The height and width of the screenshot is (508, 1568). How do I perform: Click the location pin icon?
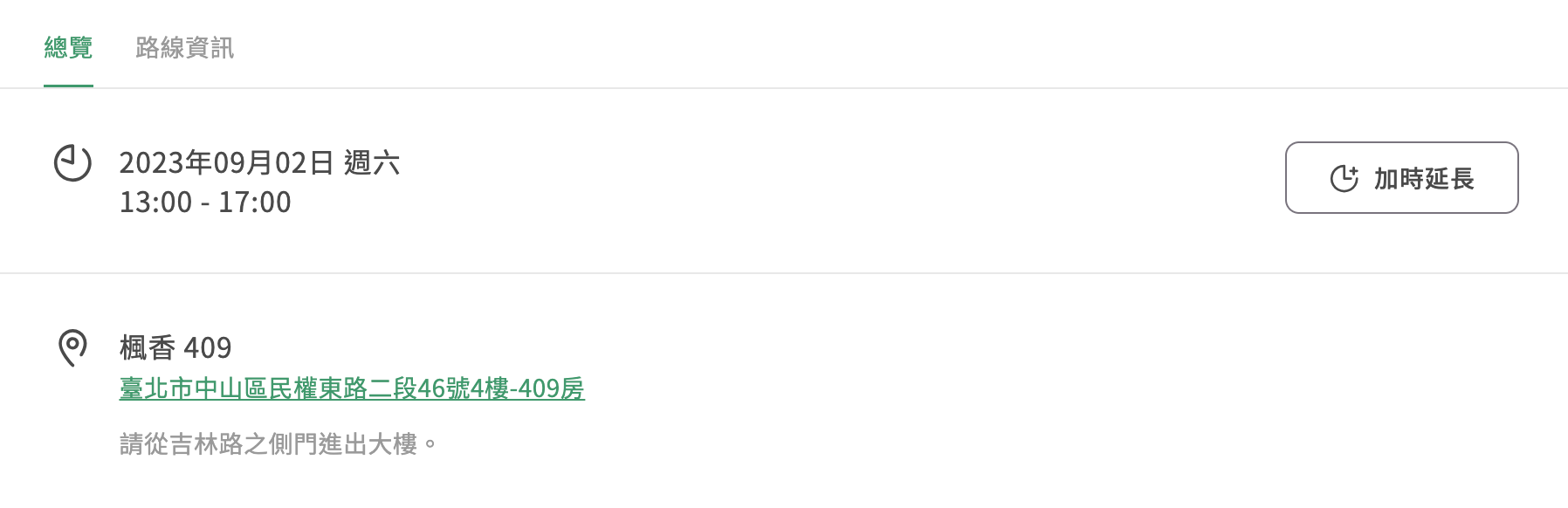point(72,347)
